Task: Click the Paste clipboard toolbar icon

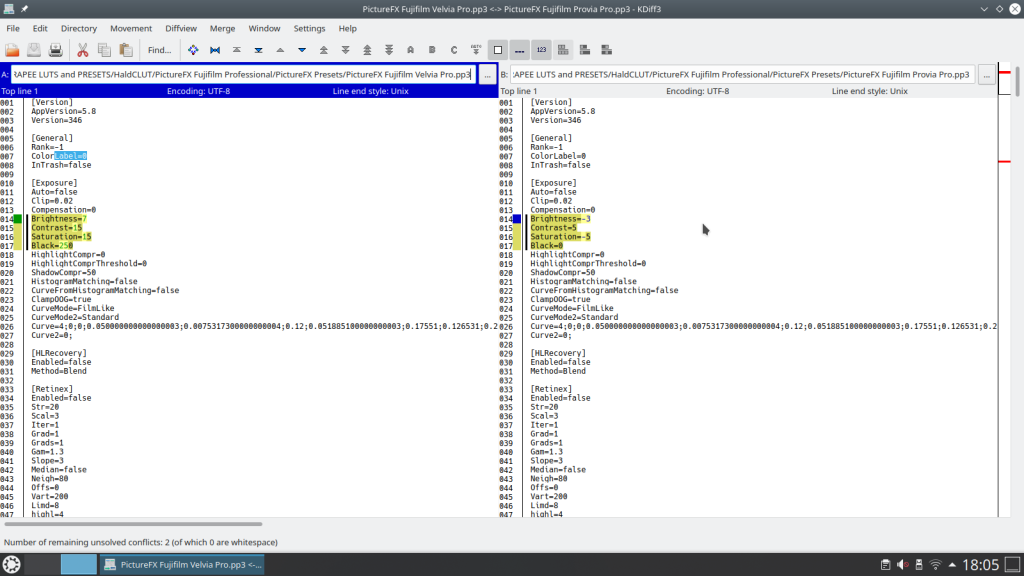Action: (126, 50)
